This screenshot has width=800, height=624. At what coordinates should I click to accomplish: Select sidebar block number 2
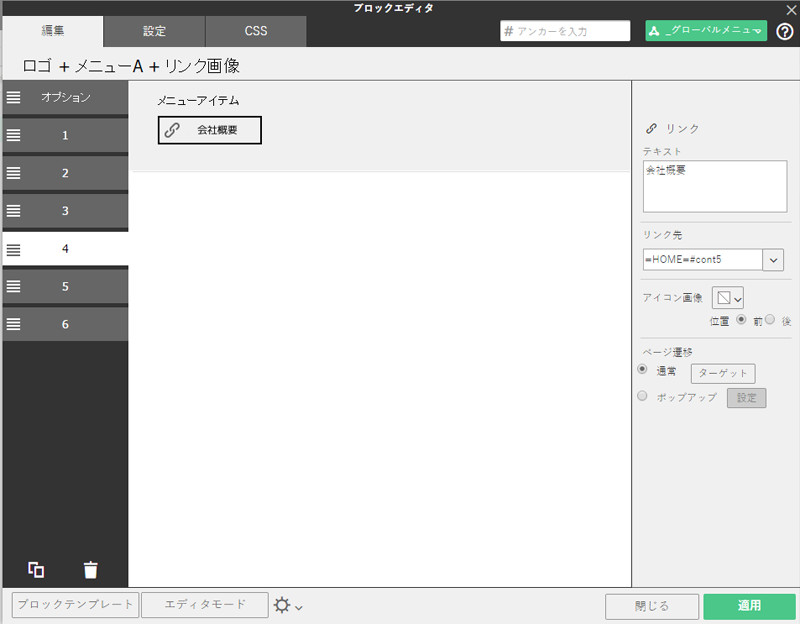[65, 172]
